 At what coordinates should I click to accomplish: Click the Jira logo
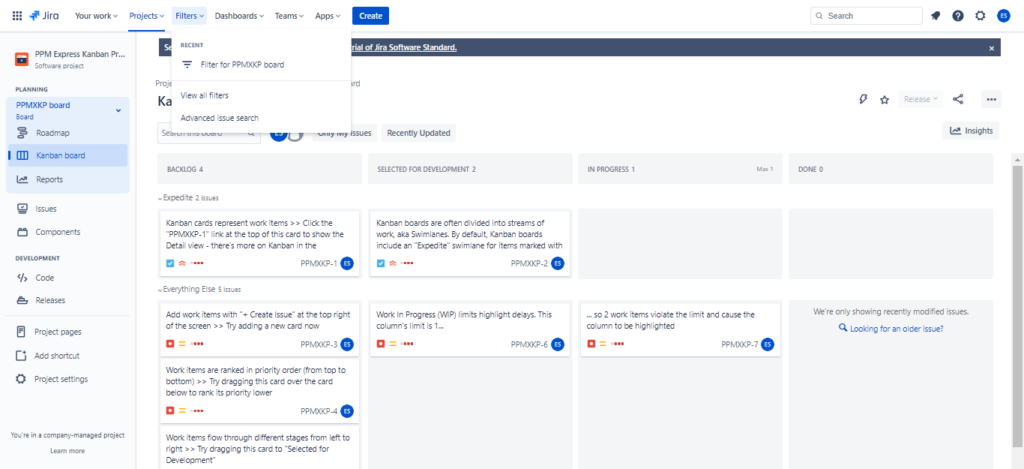[44, 16]
